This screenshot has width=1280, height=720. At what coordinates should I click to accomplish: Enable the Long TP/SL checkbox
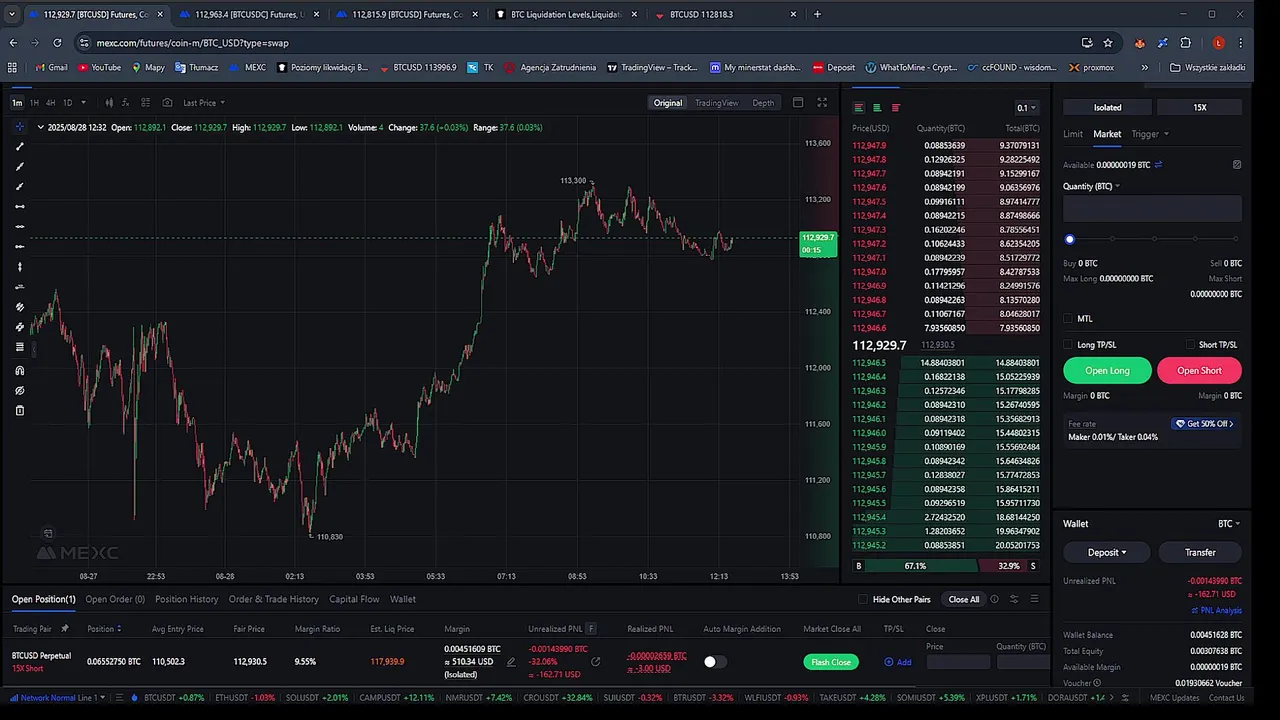[1068, 345]
